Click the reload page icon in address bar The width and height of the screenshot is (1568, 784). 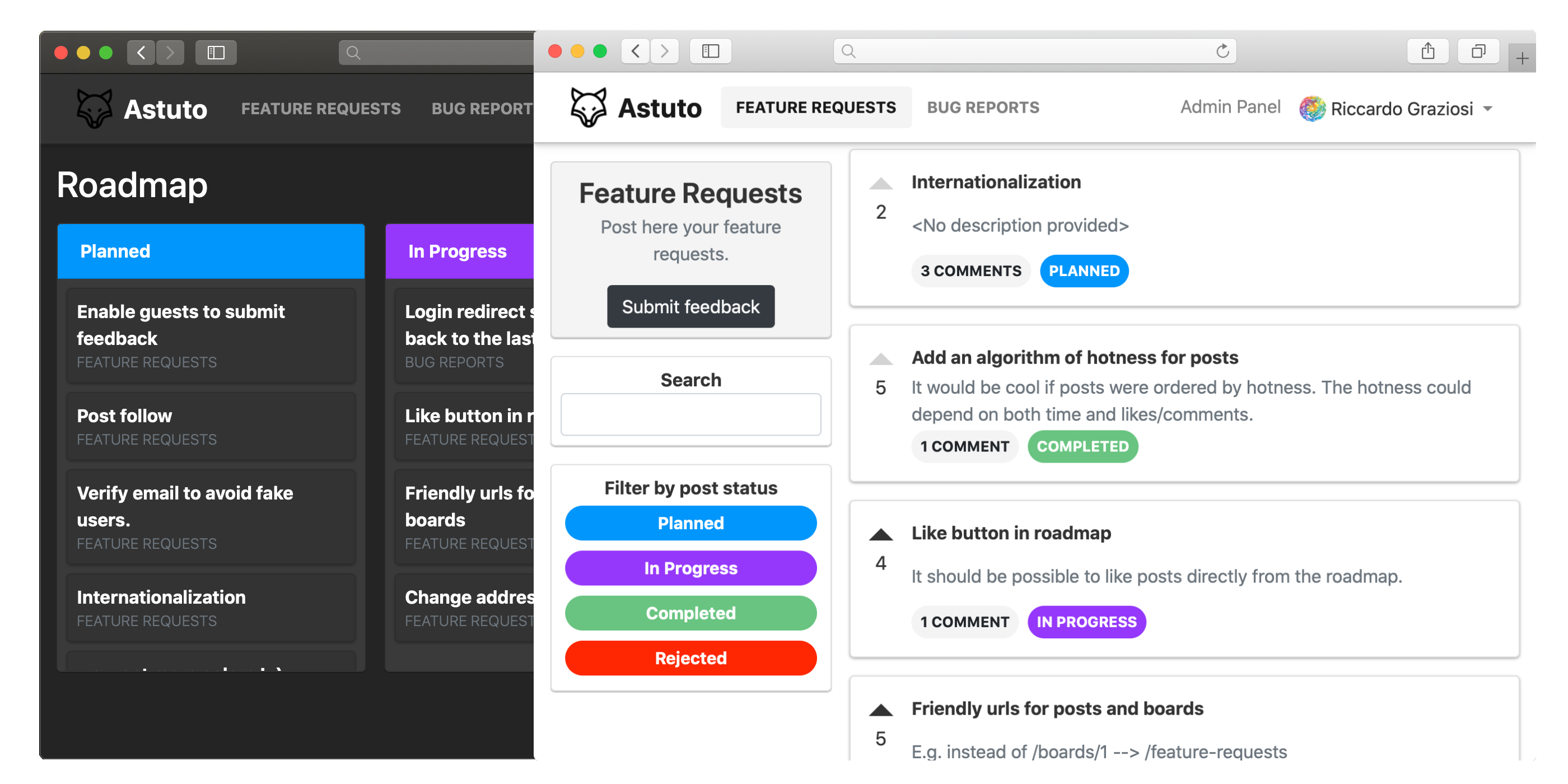click(x=1222, y=51)
